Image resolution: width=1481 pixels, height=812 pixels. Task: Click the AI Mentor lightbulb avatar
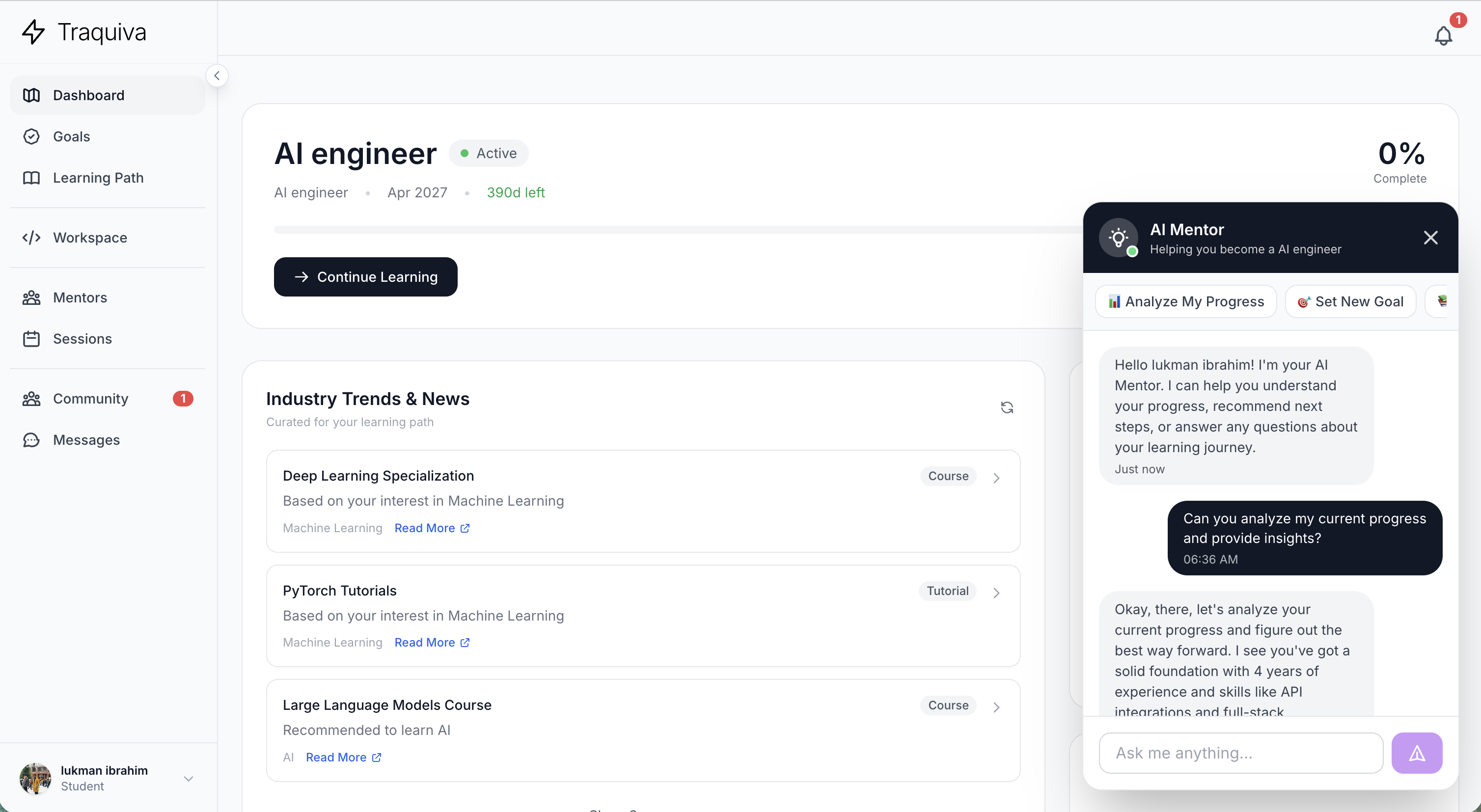coord(1118,237)
